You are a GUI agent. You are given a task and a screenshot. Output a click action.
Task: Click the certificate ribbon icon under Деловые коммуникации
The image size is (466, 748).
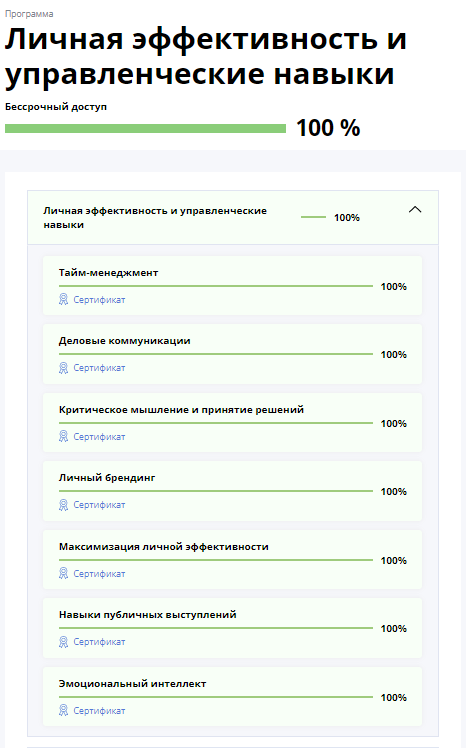[63, 368]
